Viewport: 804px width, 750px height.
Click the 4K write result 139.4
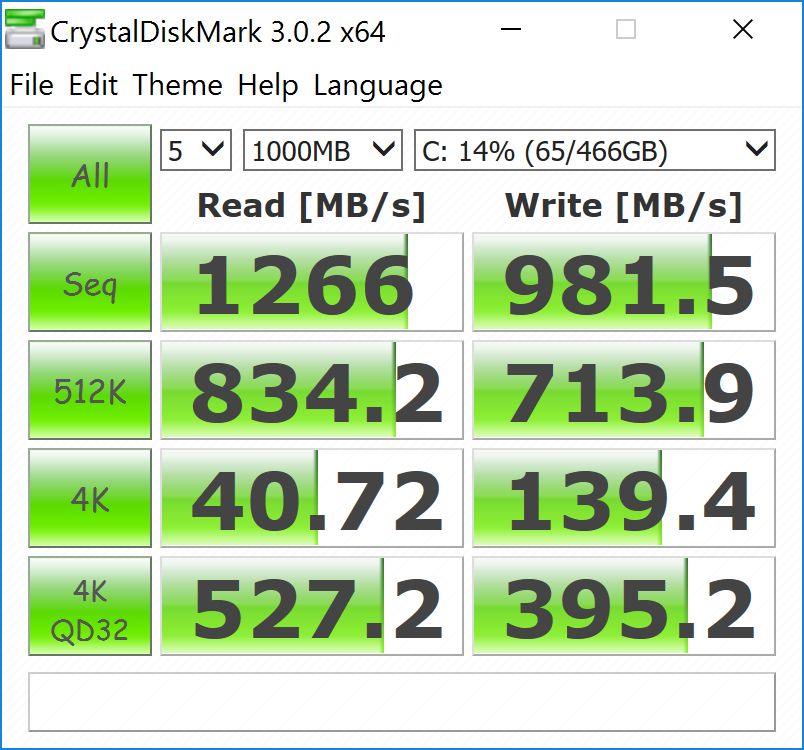pyautogui.click(x=624, y=498)
